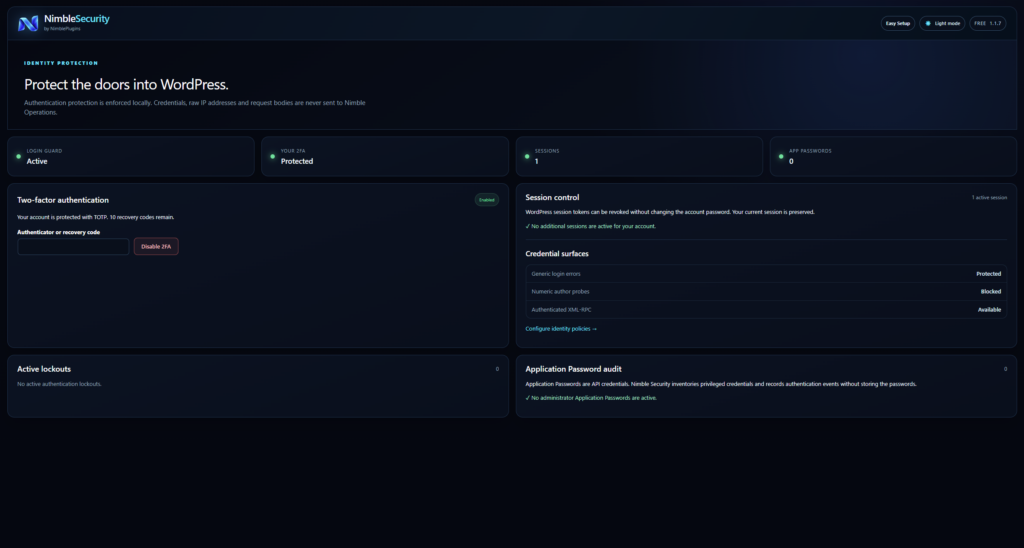The image size is (1024, 548).
Task: Open Configure identity policies link
Action: point(561,329)
